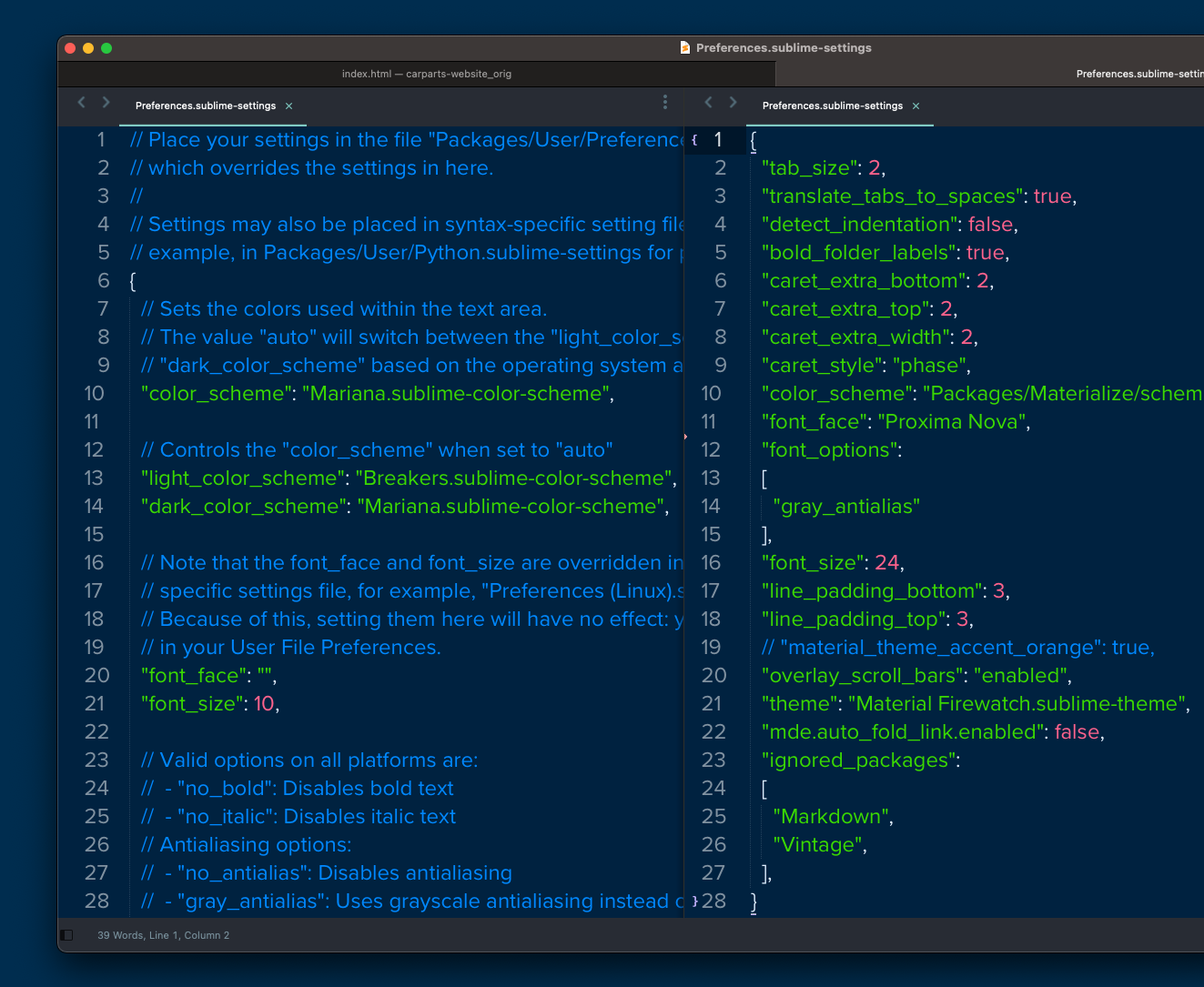This screenshot has height=987, width=1204.
Task: Close the left Preferences.sublime-settings tab
Action: pyautogui.click(x=288, y=106)
